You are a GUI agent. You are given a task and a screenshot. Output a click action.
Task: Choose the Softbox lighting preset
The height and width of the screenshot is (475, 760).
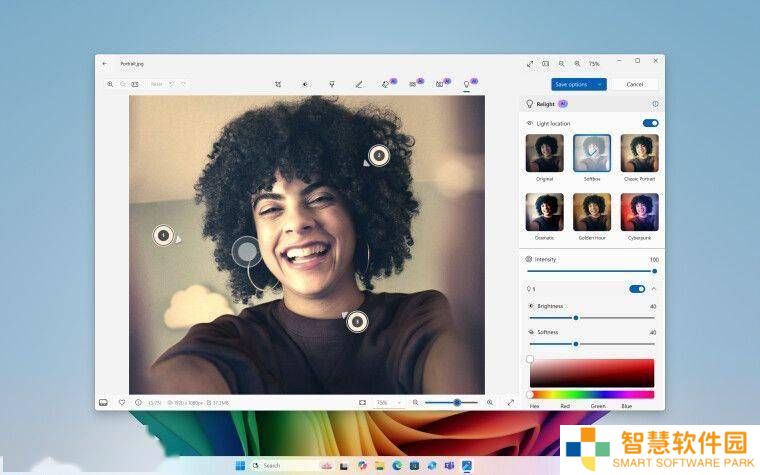click(592, 153)
